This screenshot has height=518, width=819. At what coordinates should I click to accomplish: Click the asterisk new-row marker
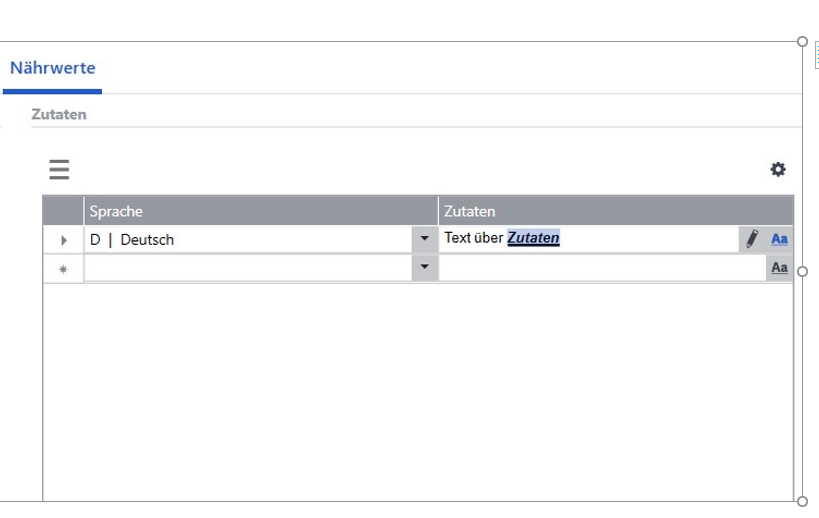[x=63, y=269]
